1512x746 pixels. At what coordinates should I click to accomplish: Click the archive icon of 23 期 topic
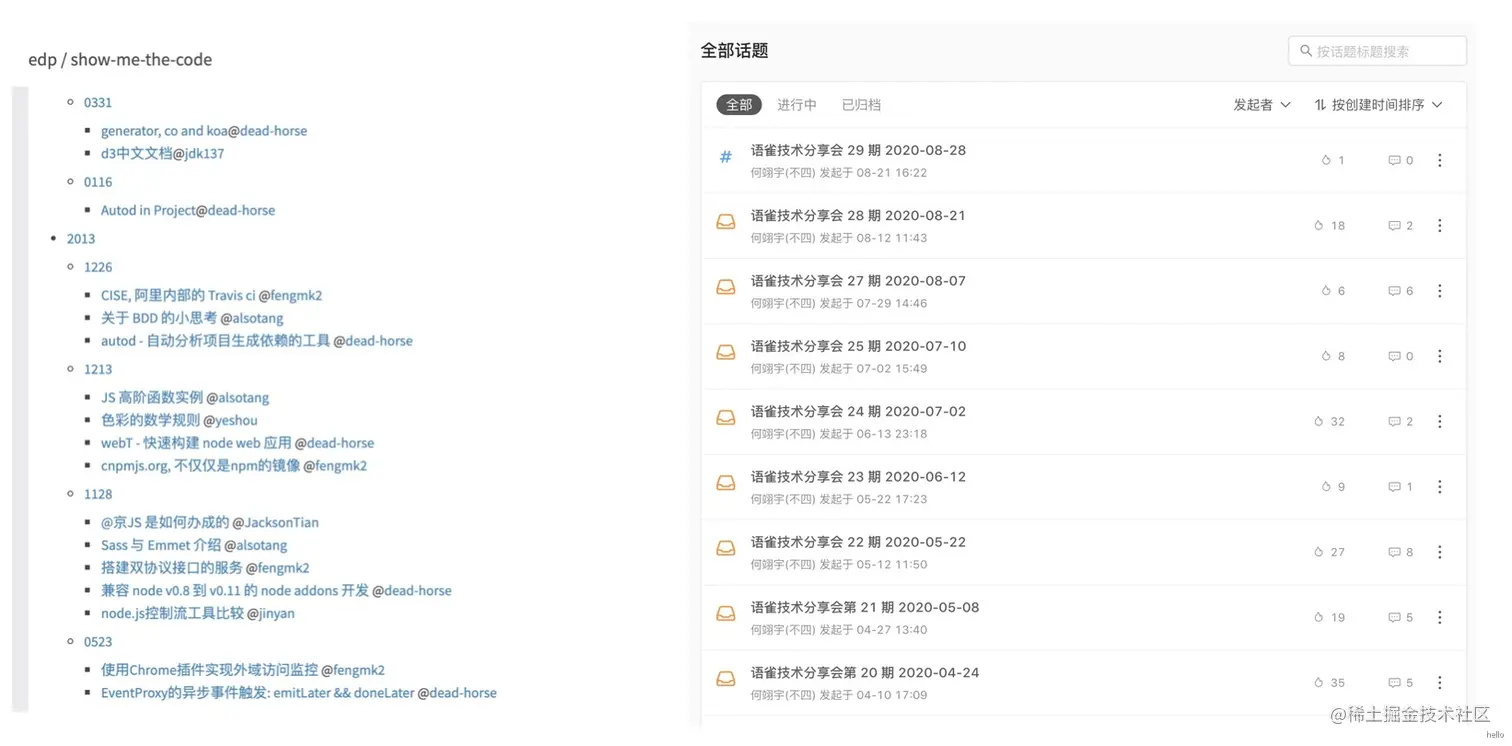coord(726,483)
